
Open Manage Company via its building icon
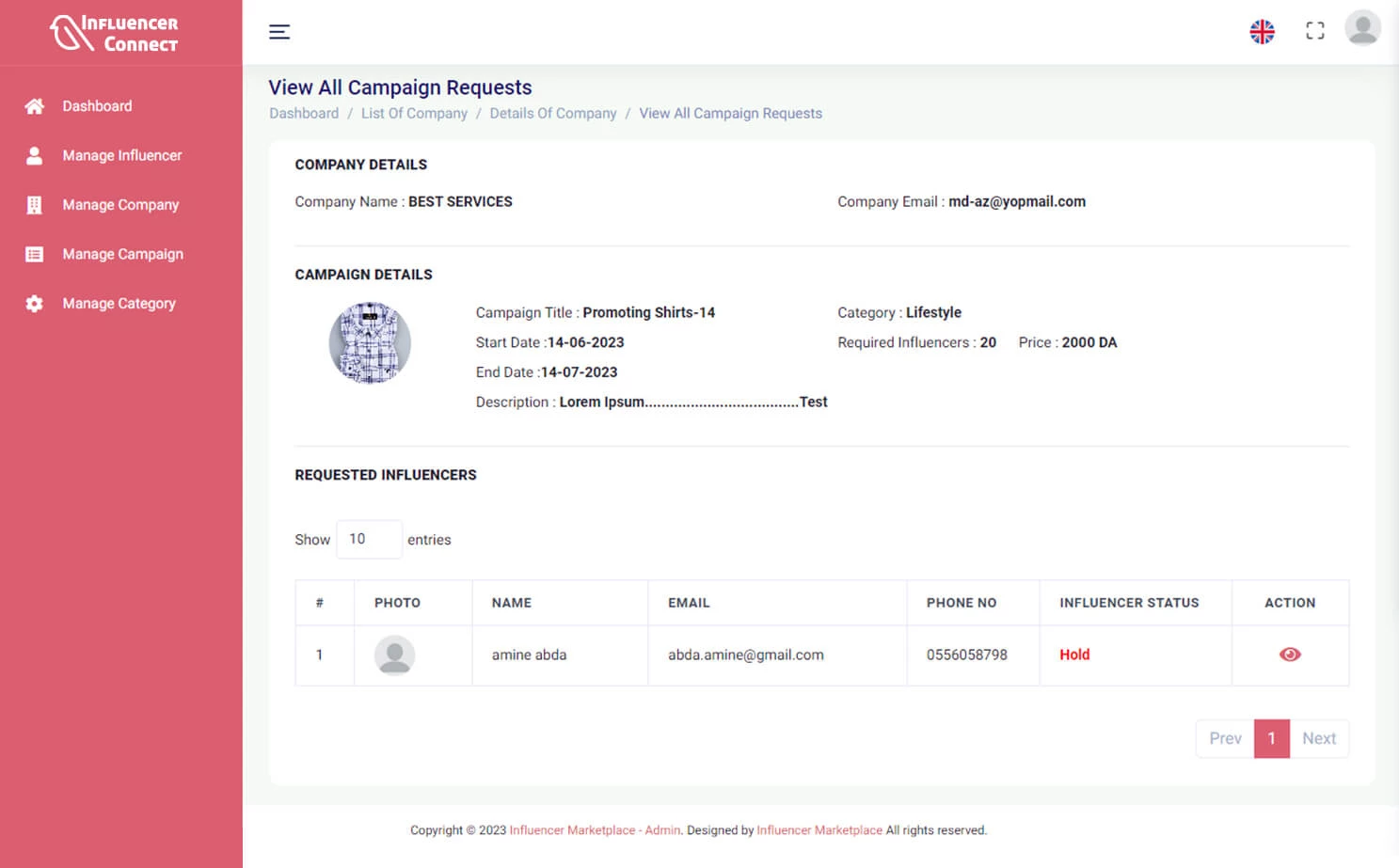pos(35,205)
